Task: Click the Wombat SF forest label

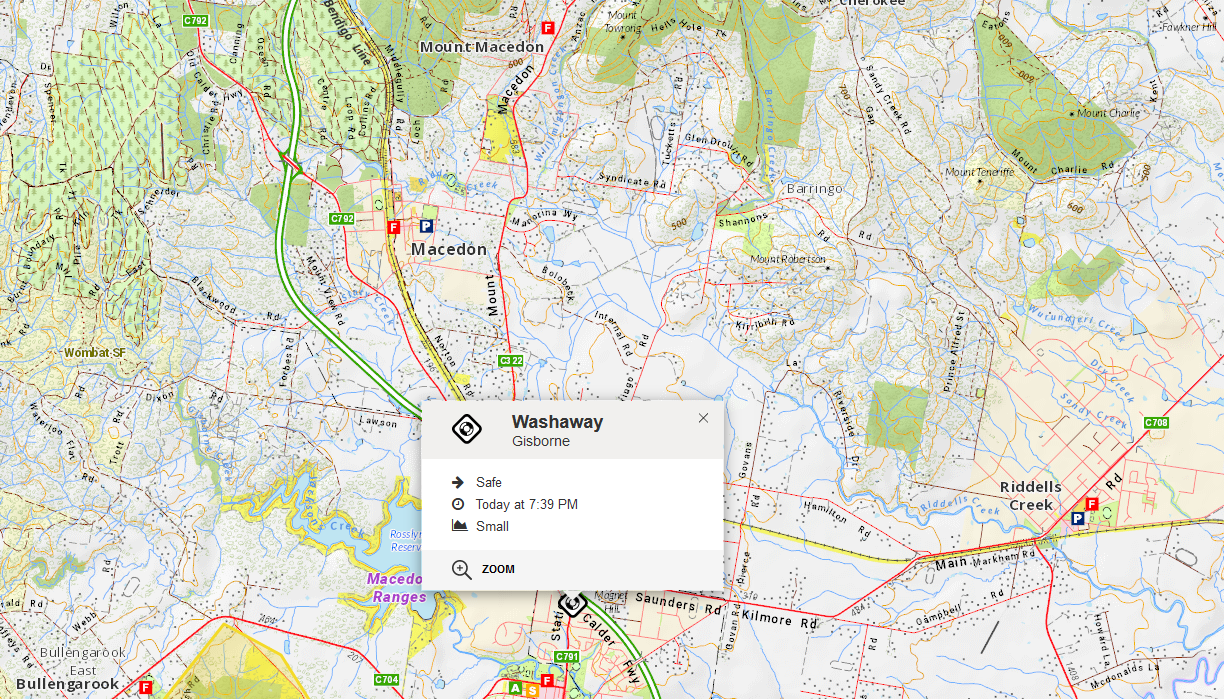Action: coord(95,352)
